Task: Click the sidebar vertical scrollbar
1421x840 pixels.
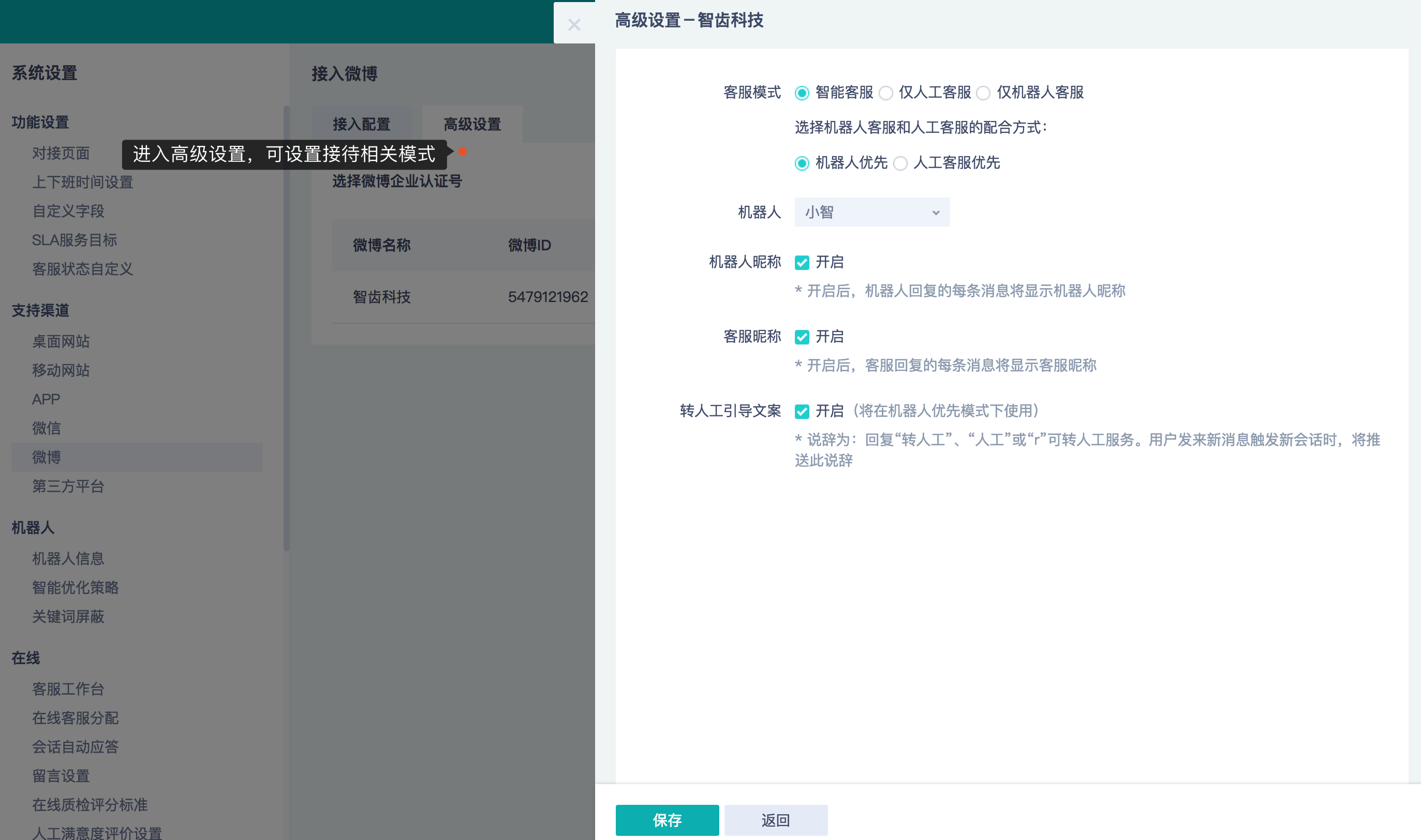Action: tap(287, 328)
